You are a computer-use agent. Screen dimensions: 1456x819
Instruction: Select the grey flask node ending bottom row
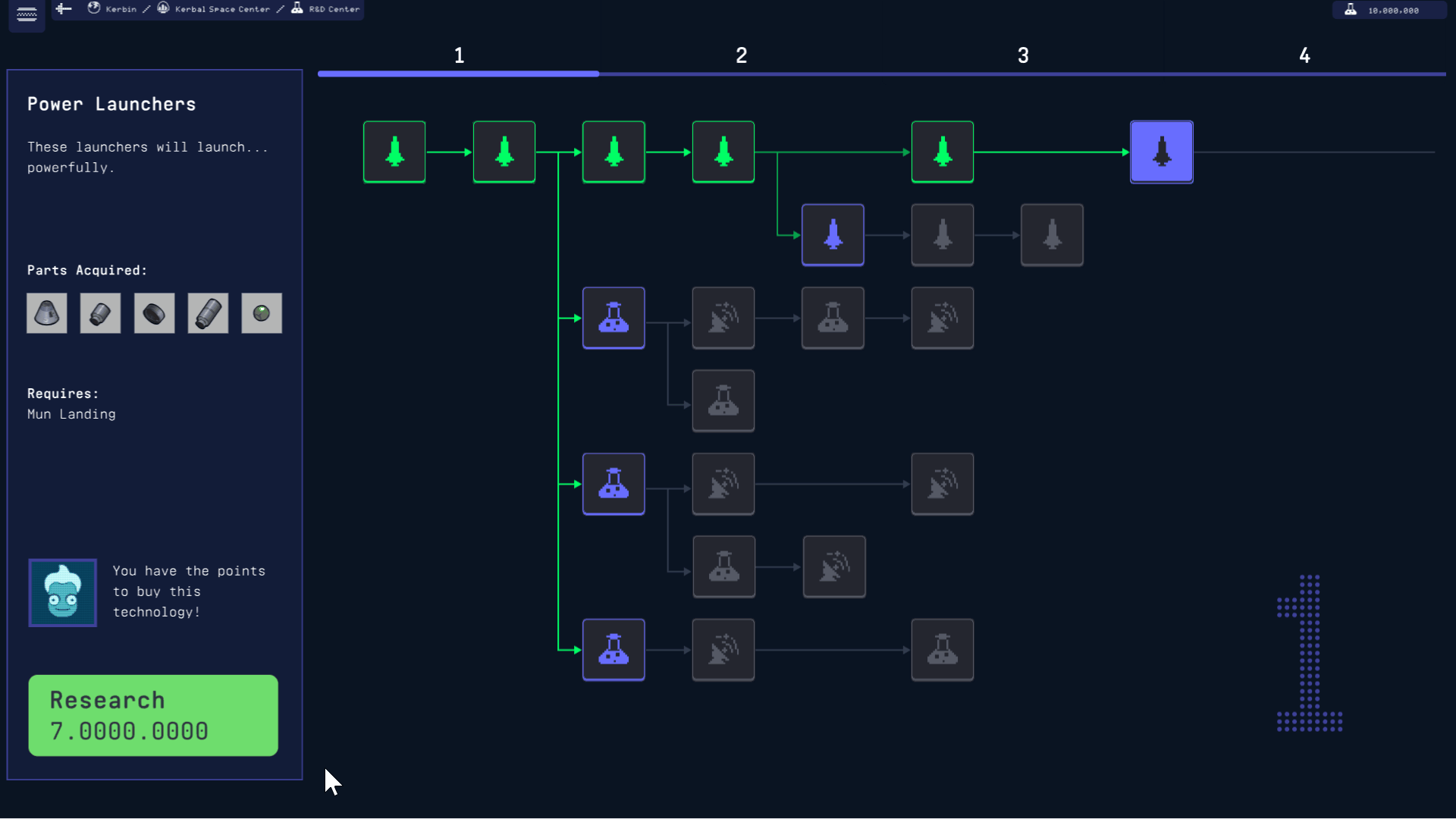[943, 650]
